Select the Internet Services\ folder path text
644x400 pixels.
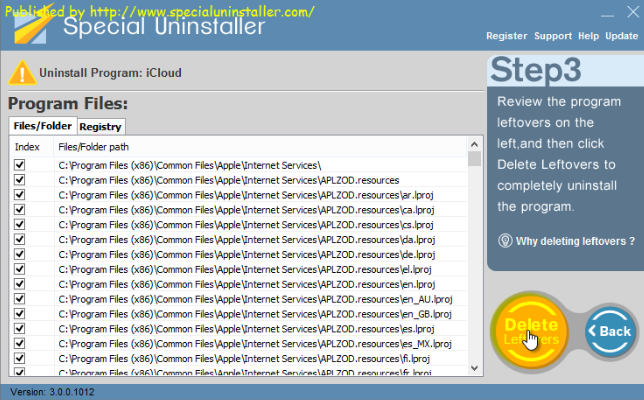pyautogui.click(x=190, y=166)
